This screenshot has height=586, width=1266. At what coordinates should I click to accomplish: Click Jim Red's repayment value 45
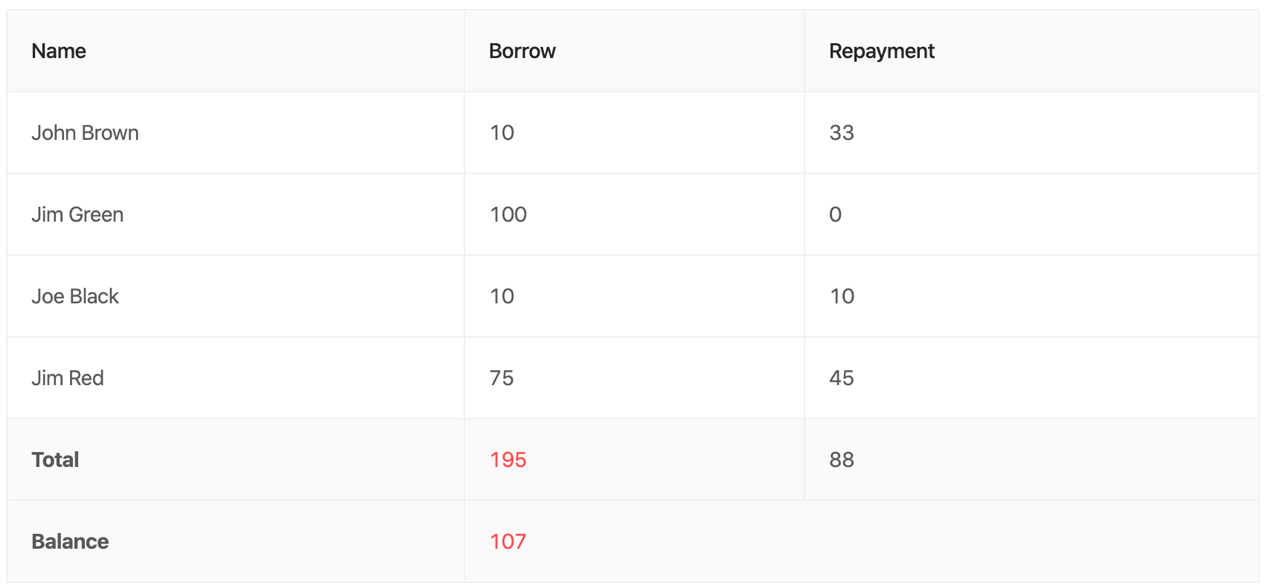pos(842,379)
